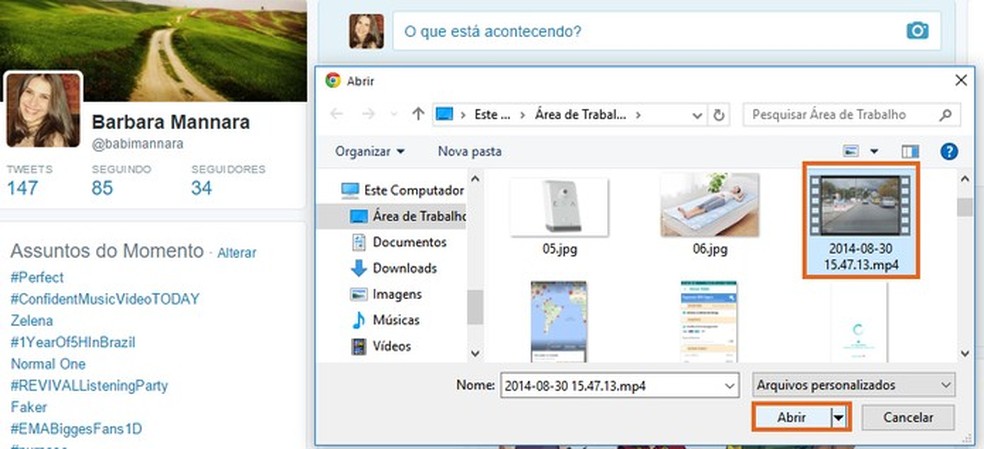Viewport: 984px width, 449px height.
Task: View Seguidores count 34
Action: pyautogui.click(x=201, y=188)
